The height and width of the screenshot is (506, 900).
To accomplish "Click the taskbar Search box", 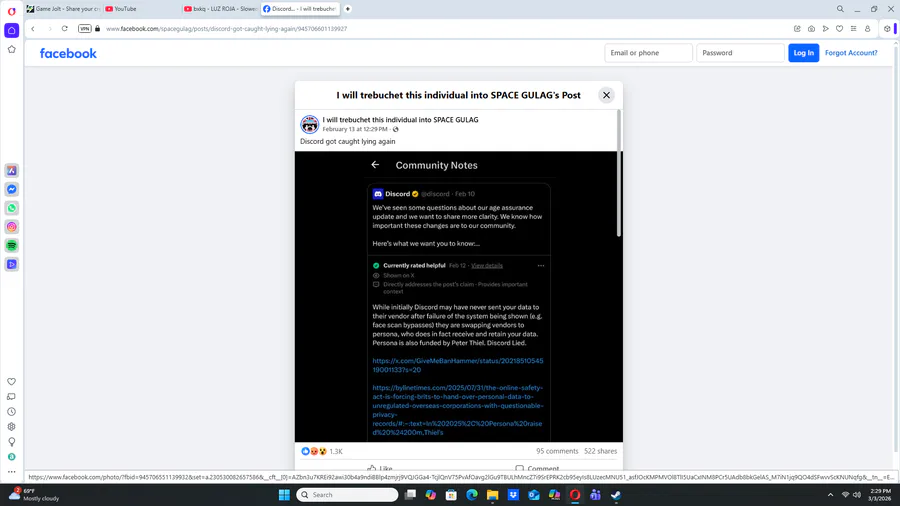I will pyautogui.click(x=347, y=495).
